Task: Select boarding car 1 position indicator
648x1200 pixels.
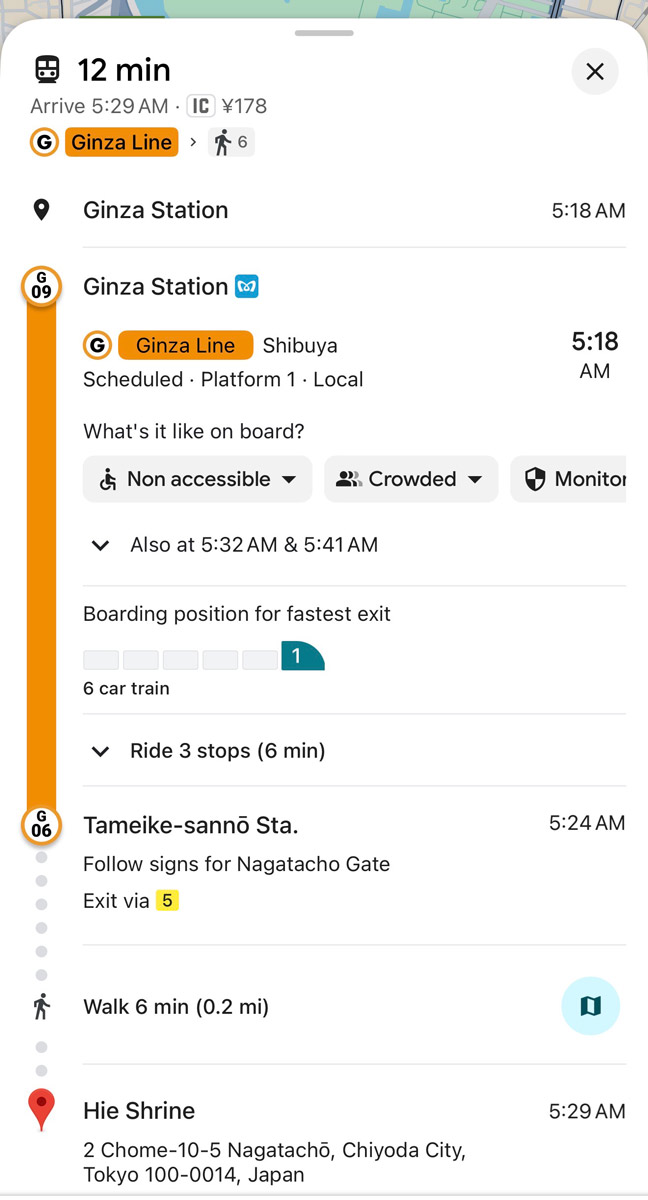Action: coord(303,656)
